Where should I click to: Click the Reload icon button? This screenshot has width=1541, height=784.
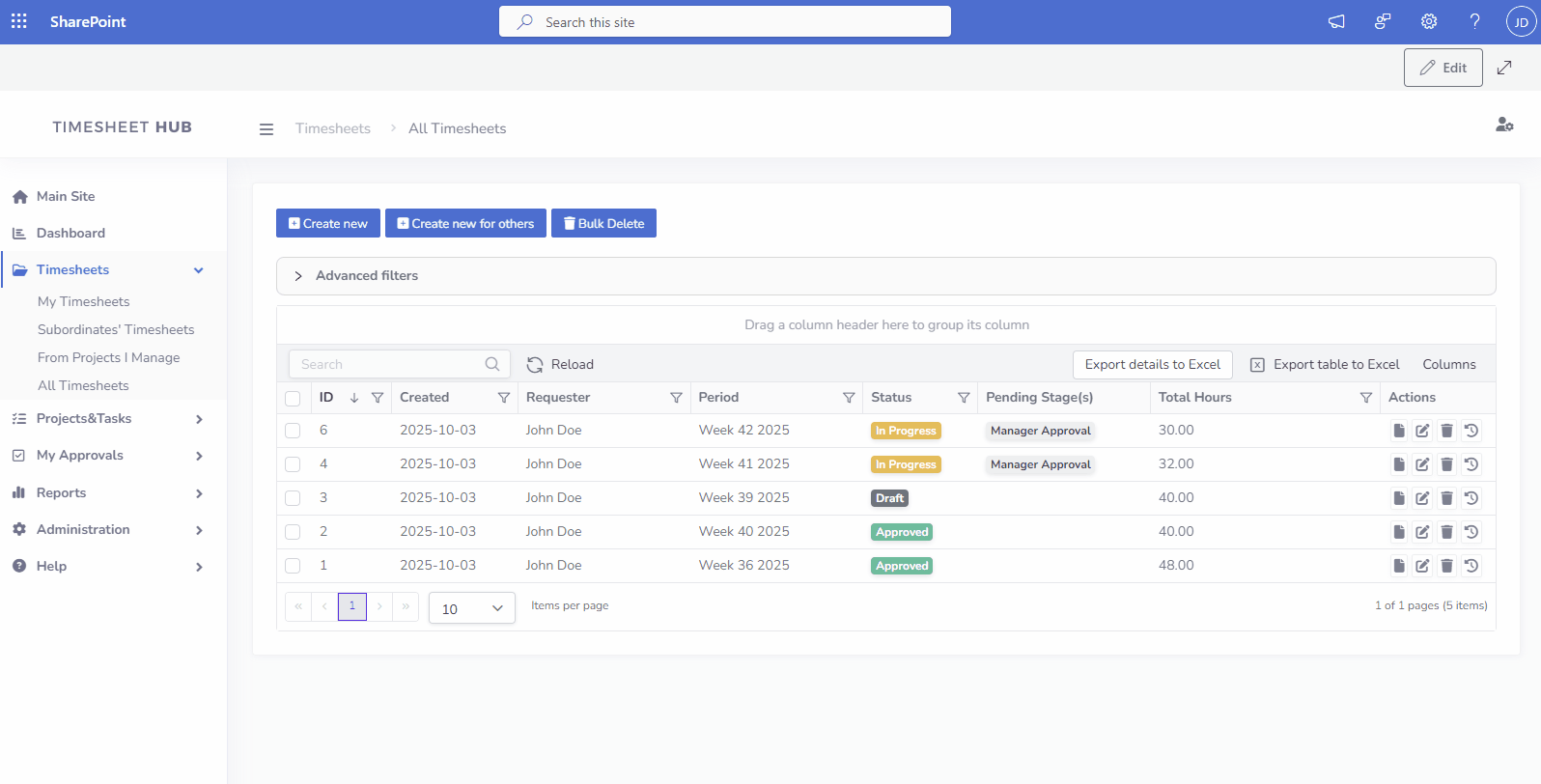[x=535, y=364]
